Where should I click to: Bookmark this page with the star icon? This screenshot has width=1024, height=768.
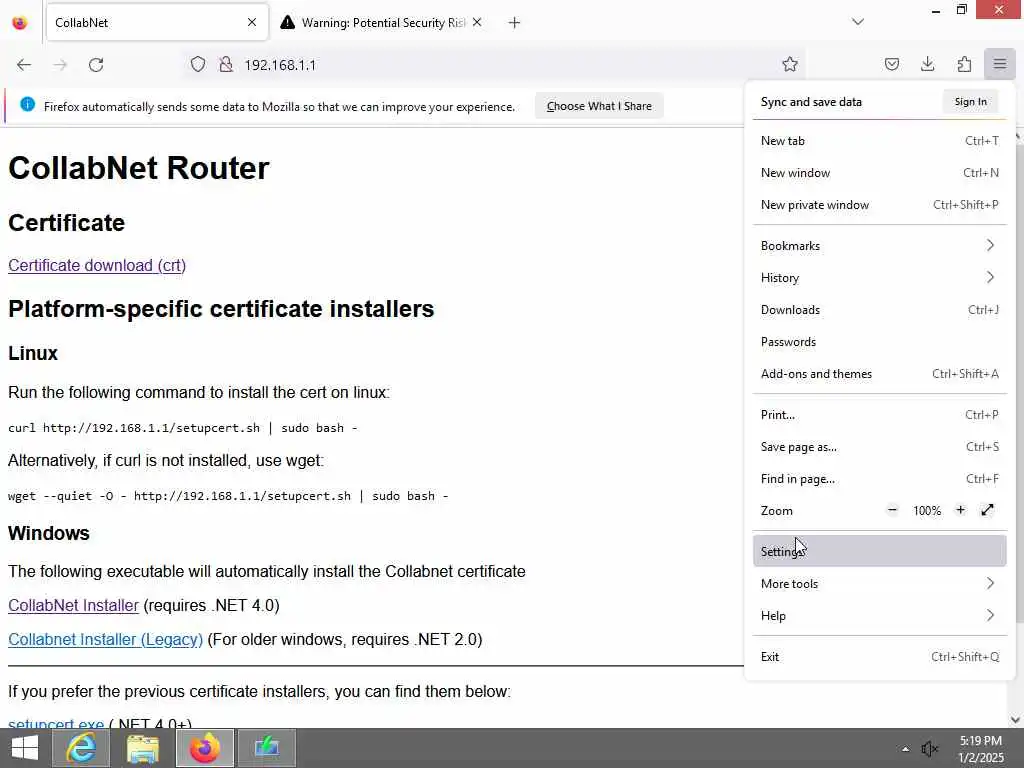click(790, 64)
